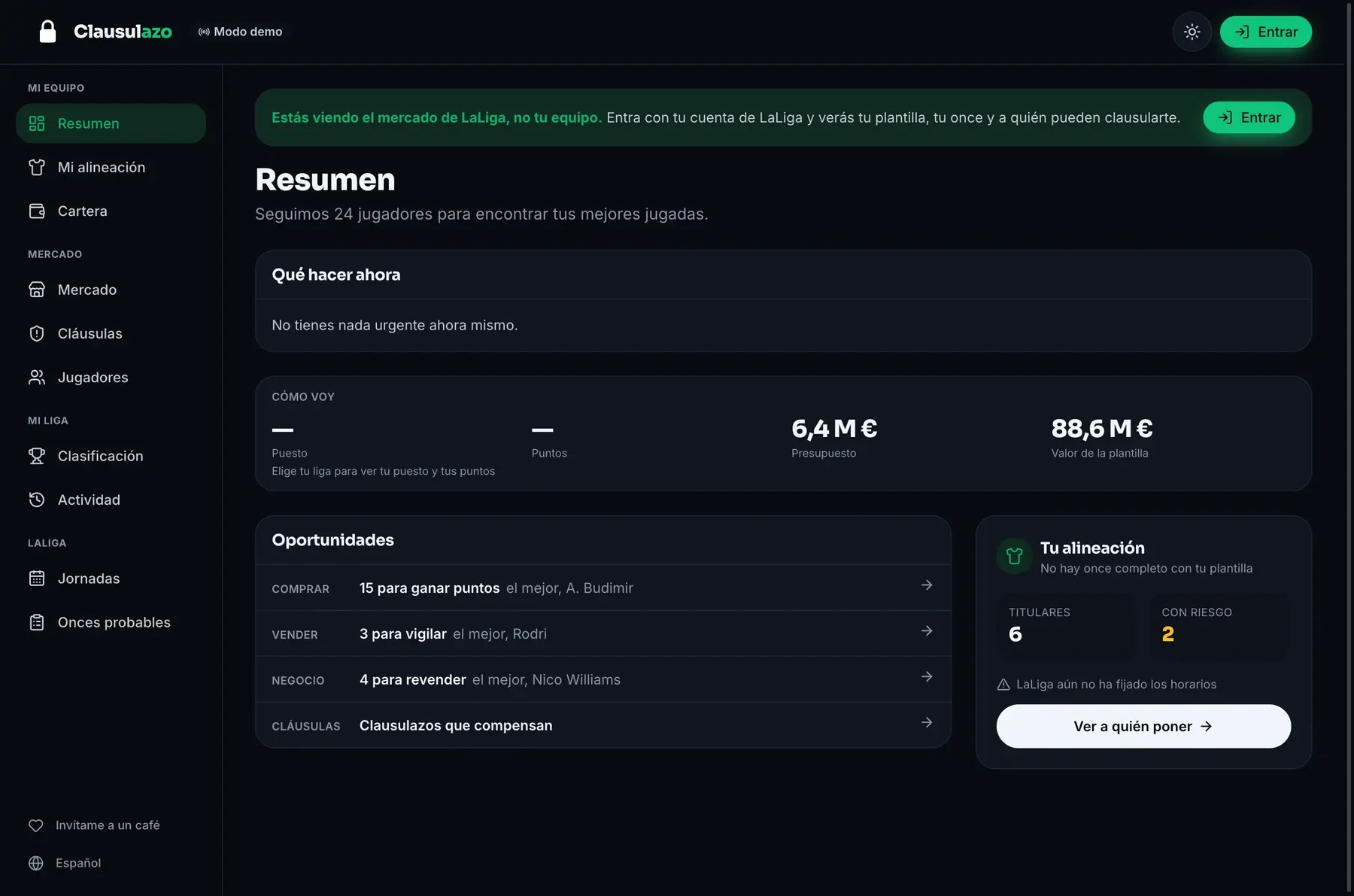Viewport: 1354px width, 896px height.
Task: Click the CON RIESGO 2 stat box
Action: coord(1220,626)
